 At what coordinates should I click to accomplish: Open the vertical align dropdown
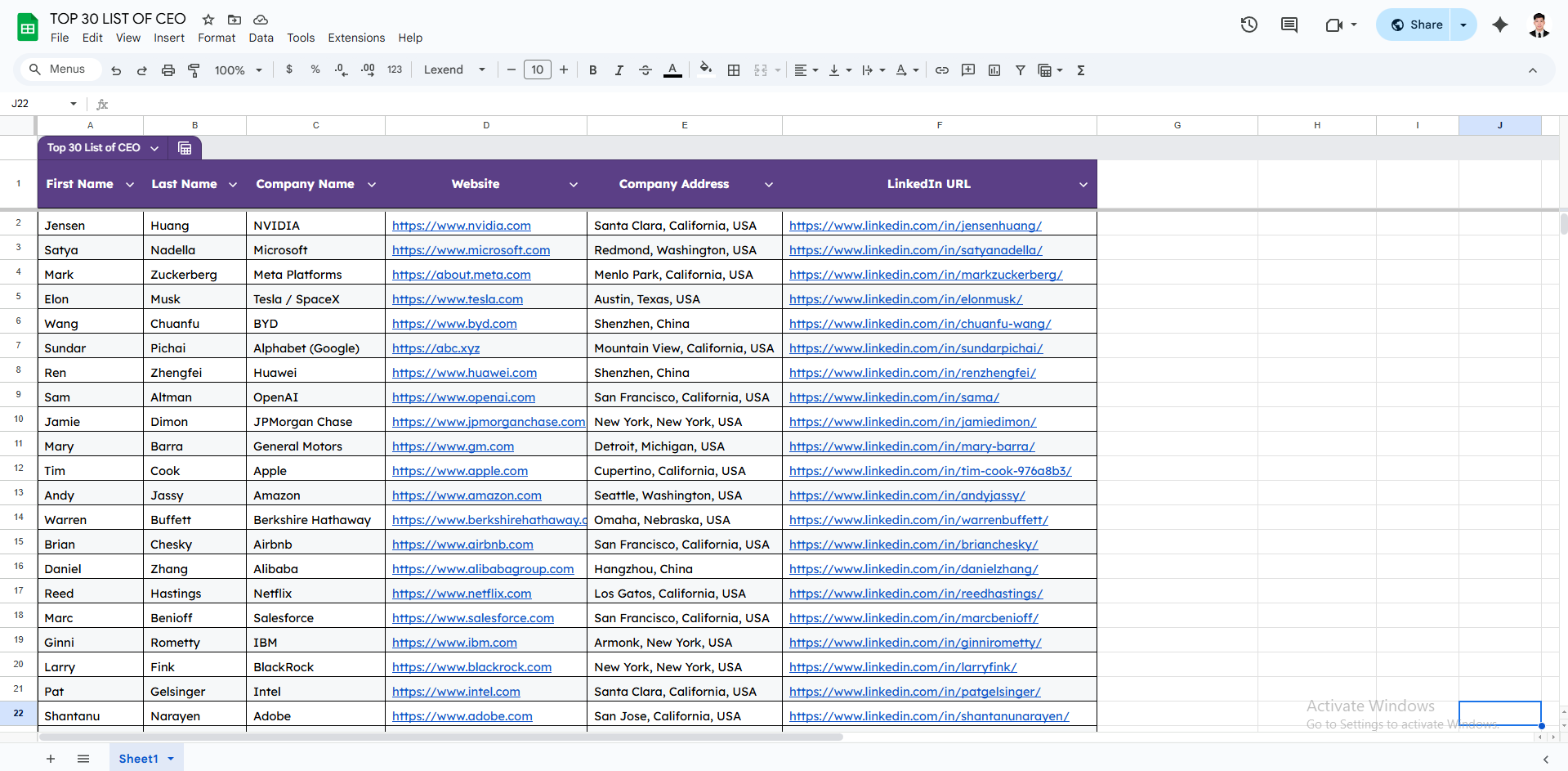pyautogui.click(x=840, y=70)
